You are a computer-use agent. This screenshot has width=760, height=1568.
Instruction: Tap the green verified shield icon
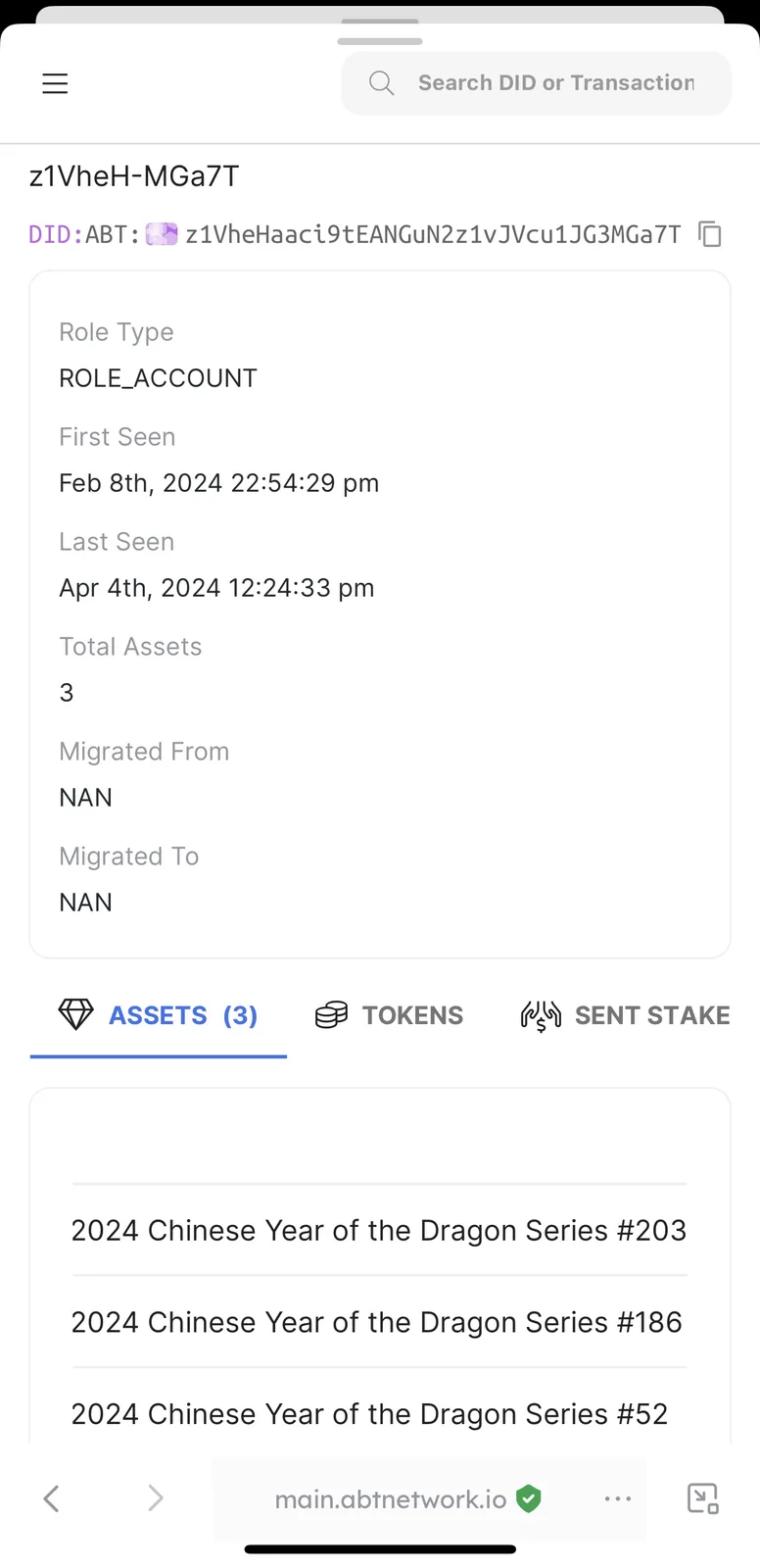(x=529, y=1498)
